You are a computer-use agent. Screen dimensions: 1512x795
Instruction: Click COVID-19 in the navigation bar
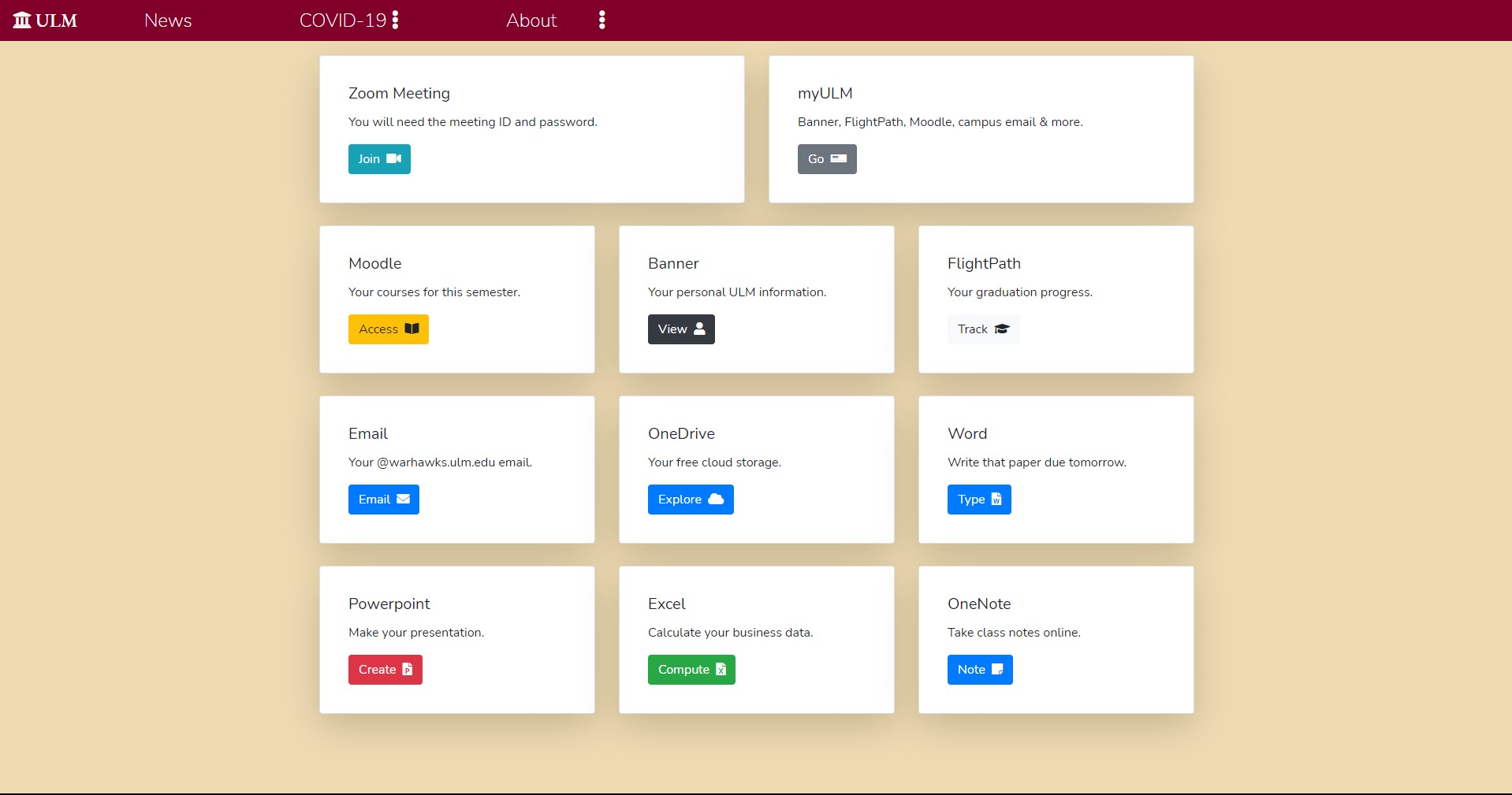click(341, 20)
